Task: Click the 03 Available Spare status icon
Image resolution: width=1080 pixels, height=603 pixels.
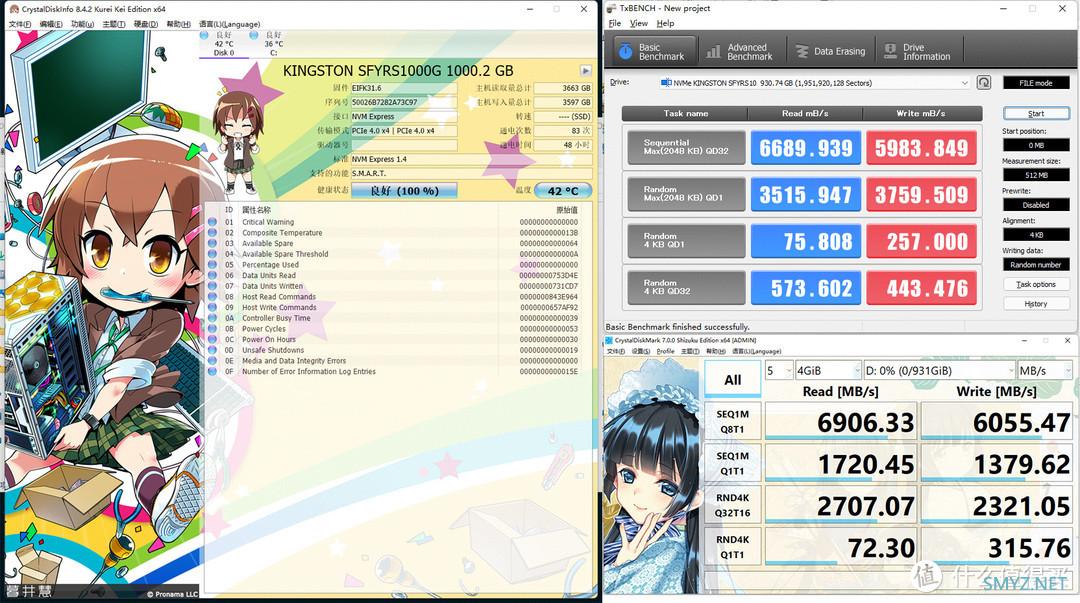Action: [212, 243]
